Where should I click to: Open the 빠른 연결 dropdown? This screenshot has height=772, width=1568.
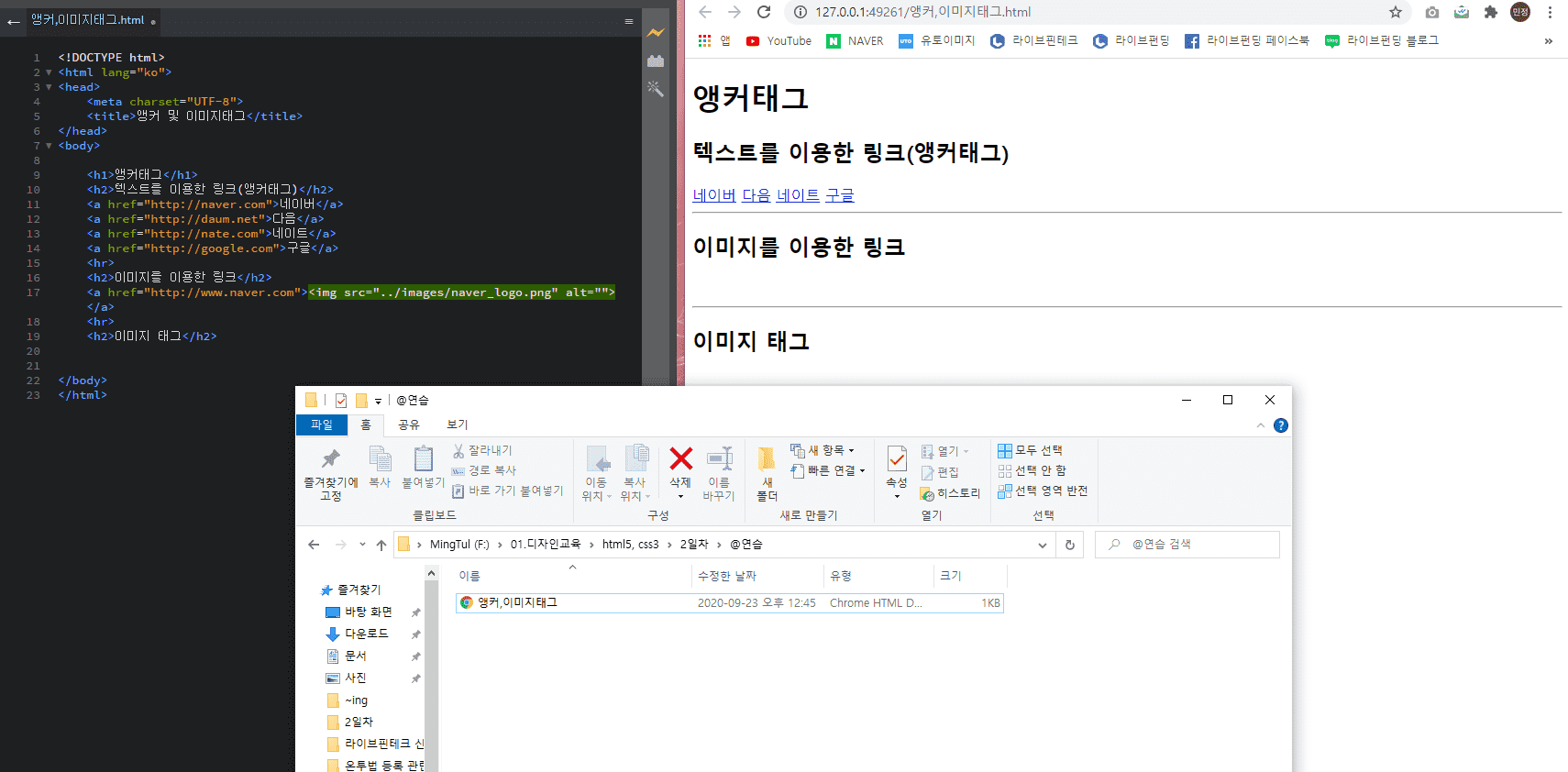[828, 470]
